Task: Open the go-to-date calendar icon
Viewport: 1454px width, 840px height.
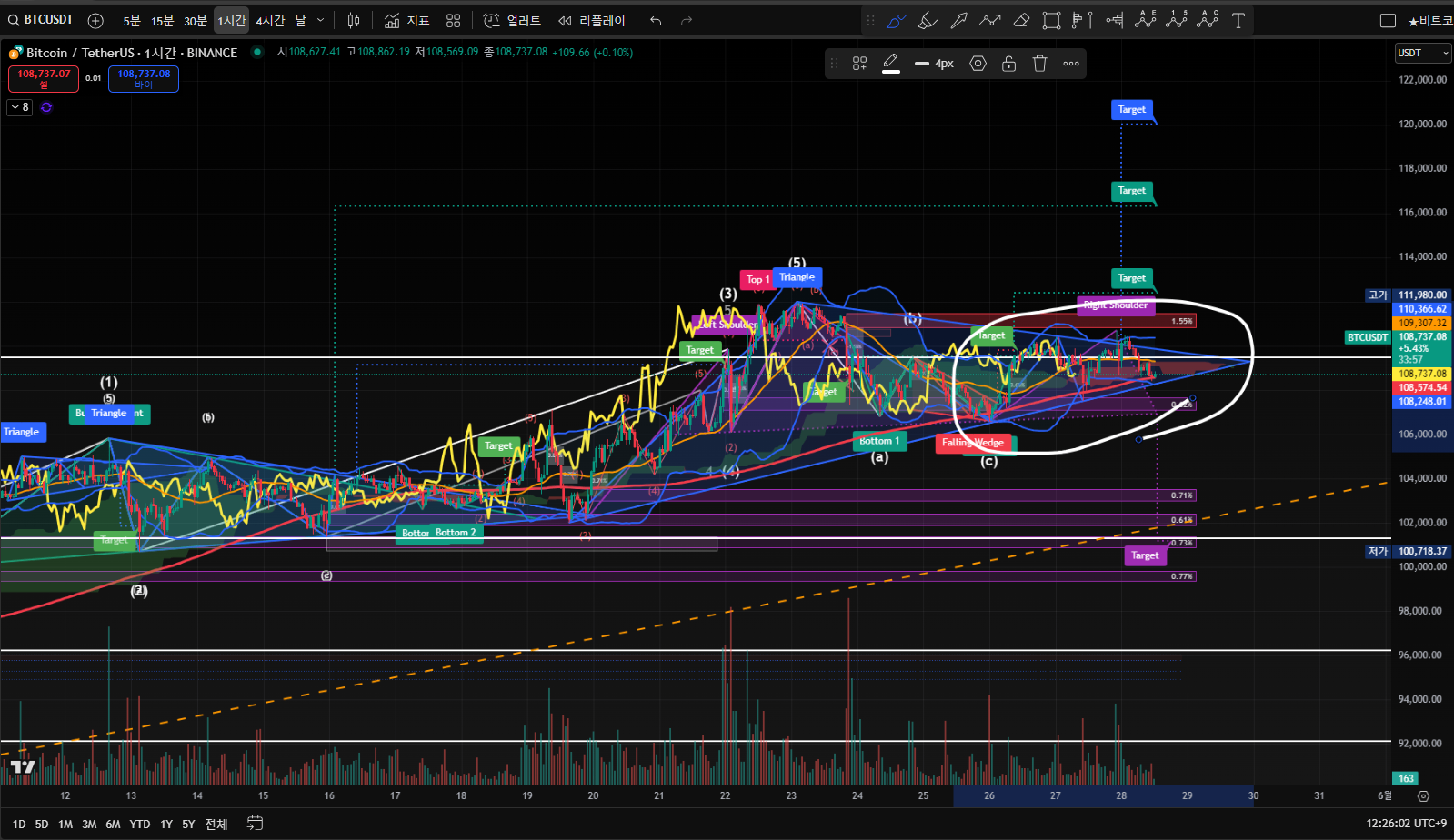Action: [x=256, y=824]
